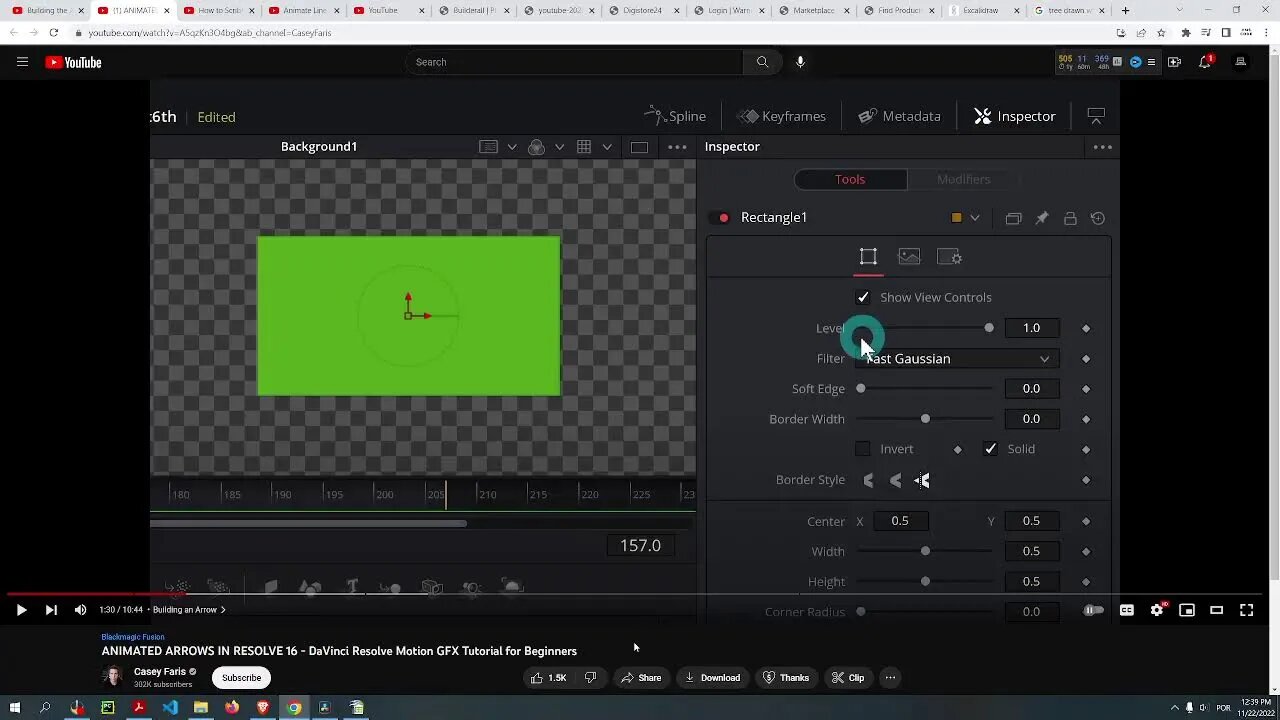The width and height of the screenshot is (1280, 720).
Task: Choose the first Border Style bevel icon
Action: pos(868,480)
